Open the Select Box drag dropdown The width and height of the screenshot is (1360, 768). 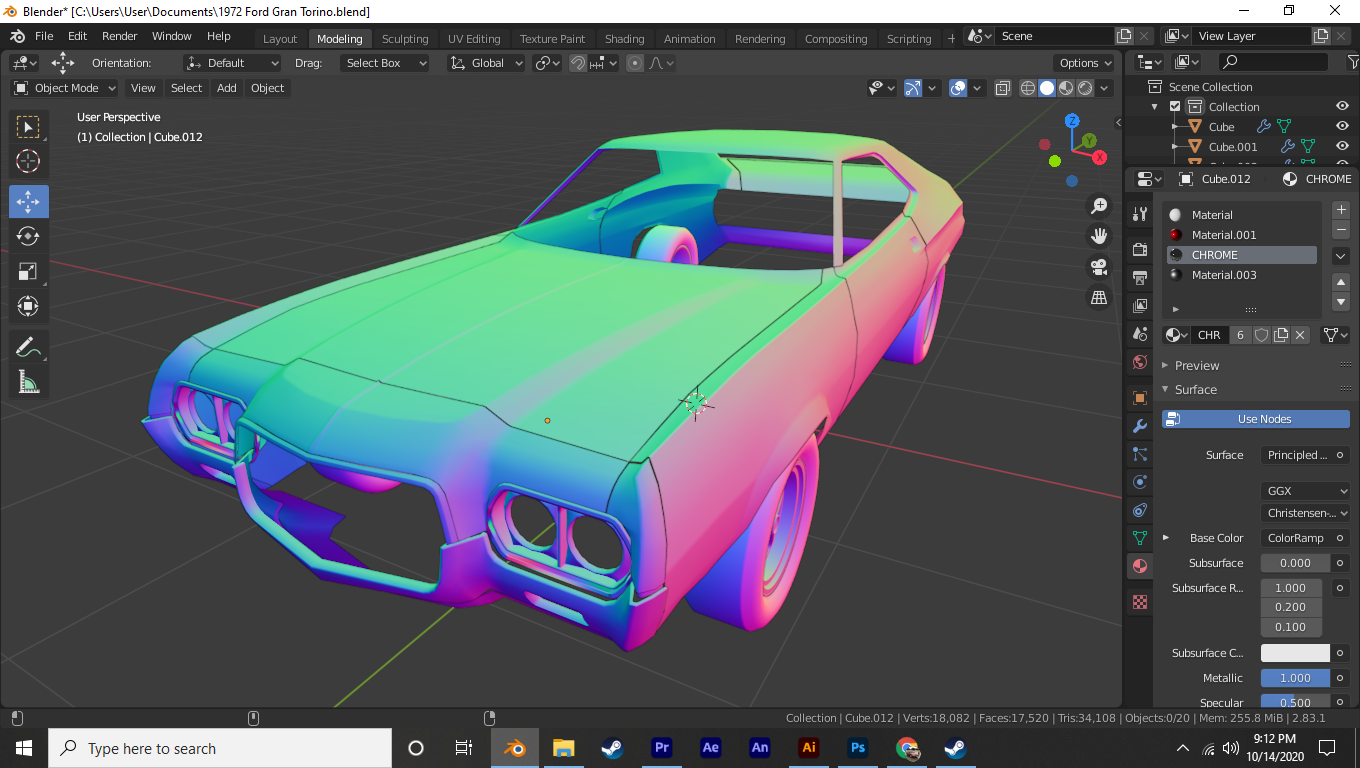pos(384,63)
